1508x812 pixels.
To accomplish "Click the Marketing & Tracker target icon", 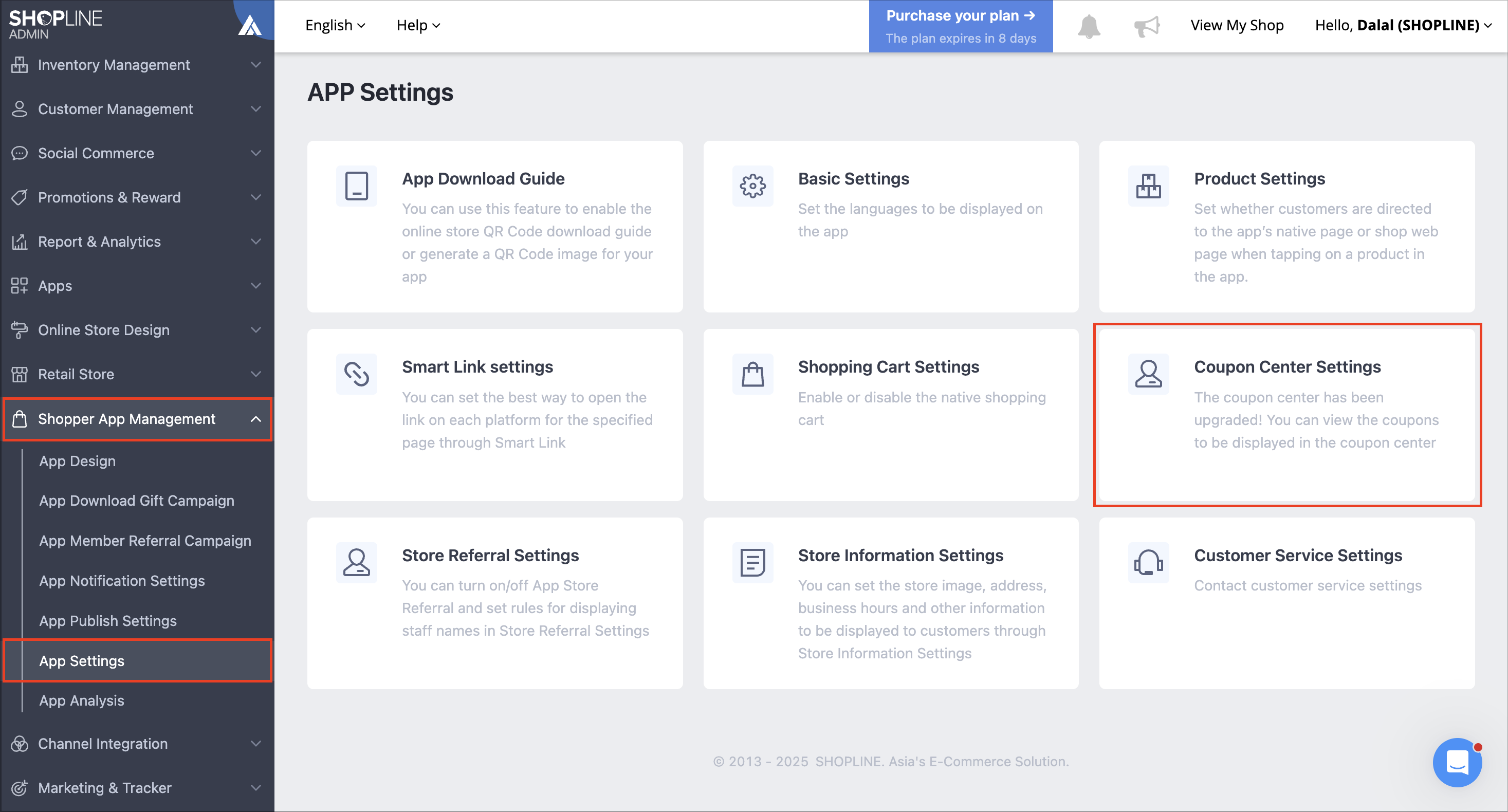I will [20, 788].
